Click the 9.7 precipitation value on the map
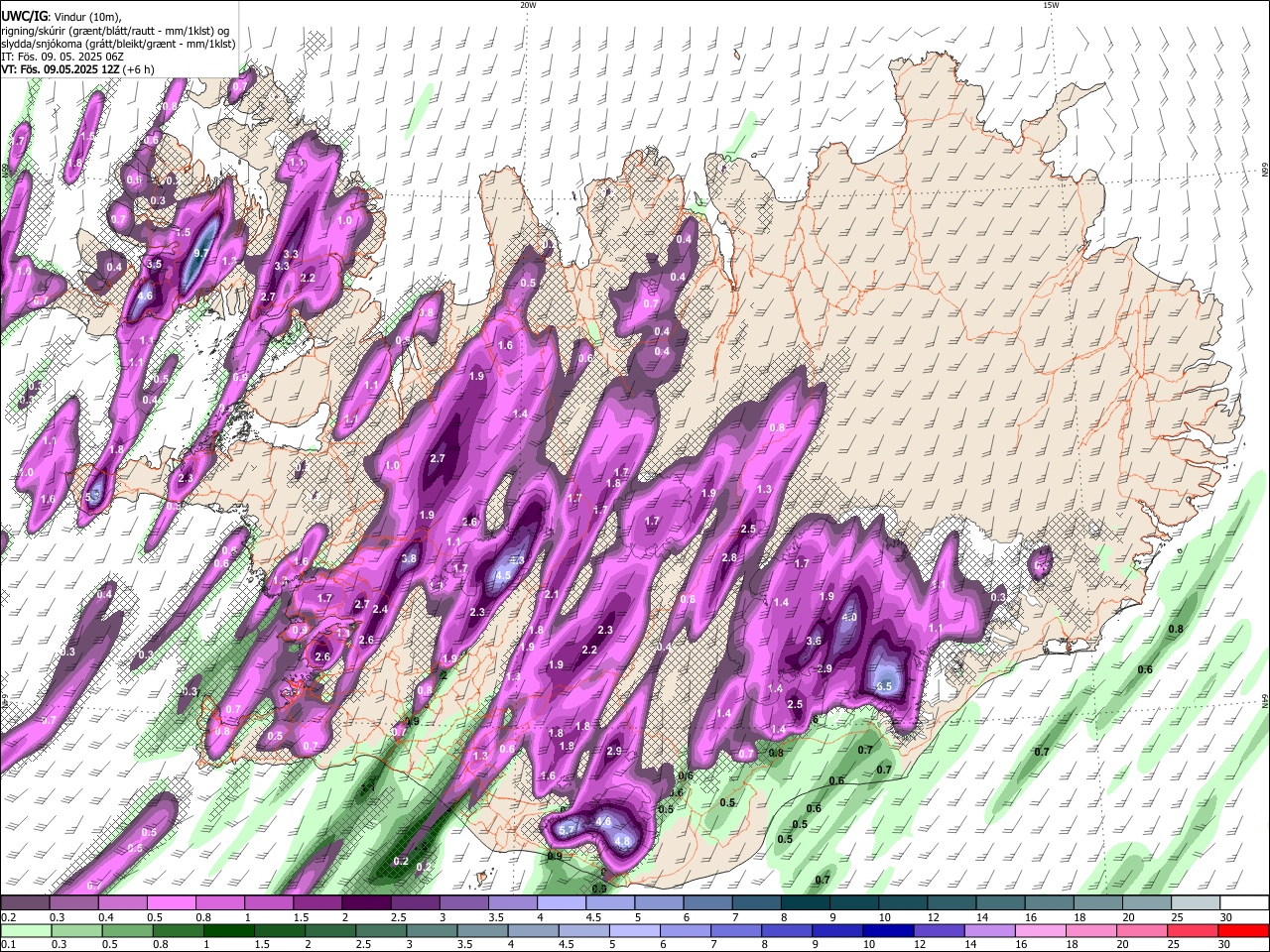1270x952 pixels. 199,254
